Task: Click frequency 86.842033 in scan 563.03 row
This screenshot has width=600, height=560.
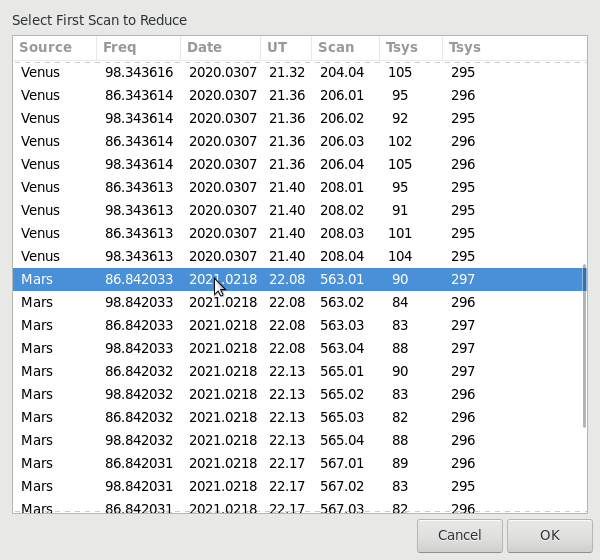Action: tap(139, 325)
